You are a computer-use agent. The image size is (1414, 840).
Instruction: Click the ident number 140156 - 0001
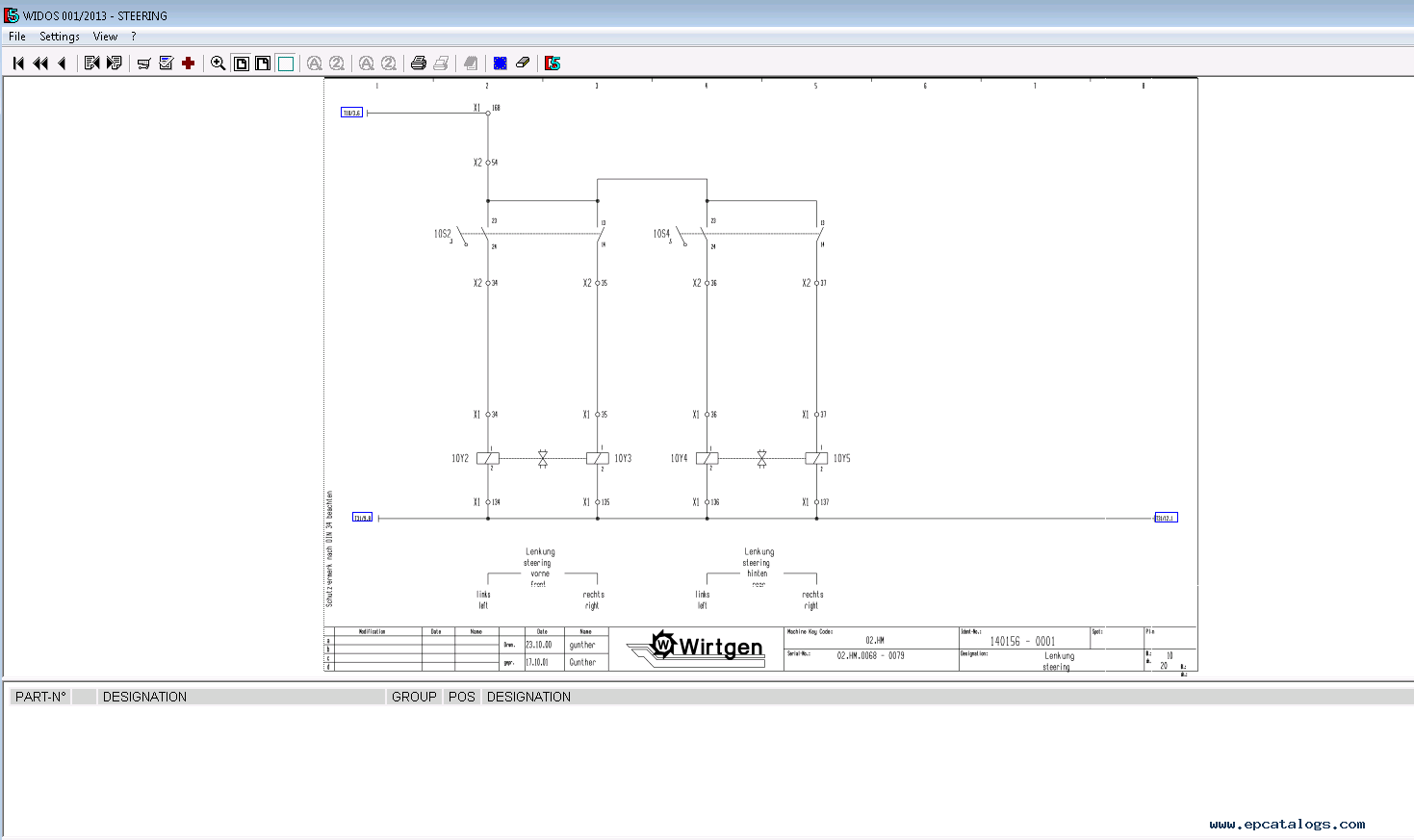coord(1022,641)
